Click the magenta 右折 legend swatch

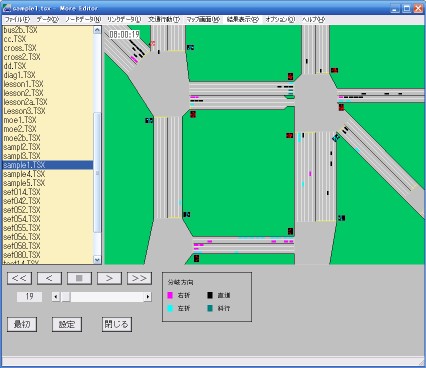(x=170, y=295)
